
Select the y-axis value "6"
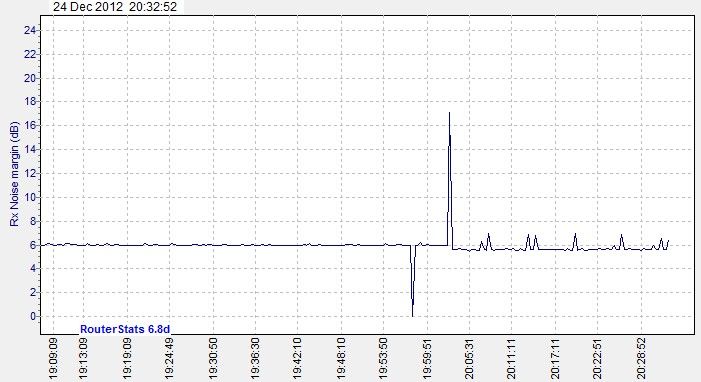[33, 245]
